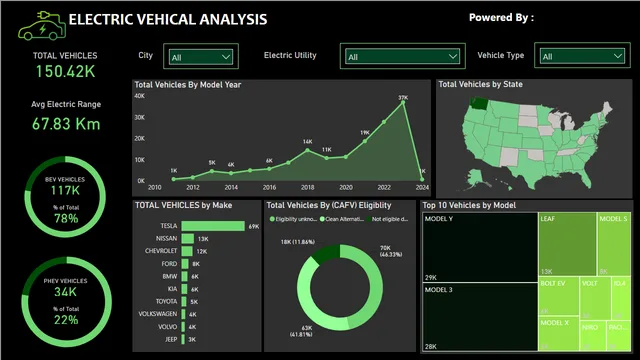The image size is (640, 360).
Task: Select the ID.4 treemap tile
Action: (x=621, y=298)
